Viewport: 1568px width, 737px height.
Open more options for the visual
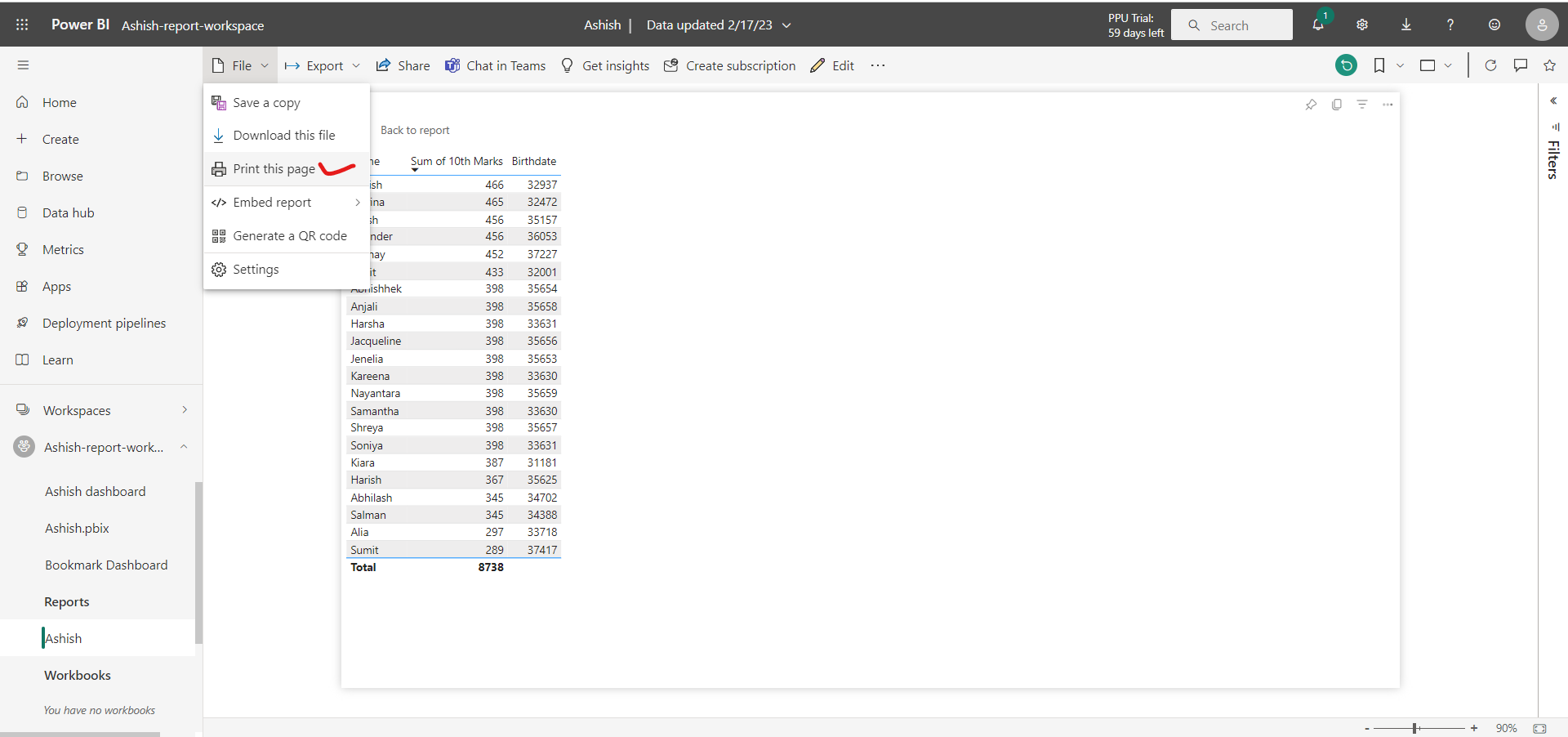[1388, 105]
